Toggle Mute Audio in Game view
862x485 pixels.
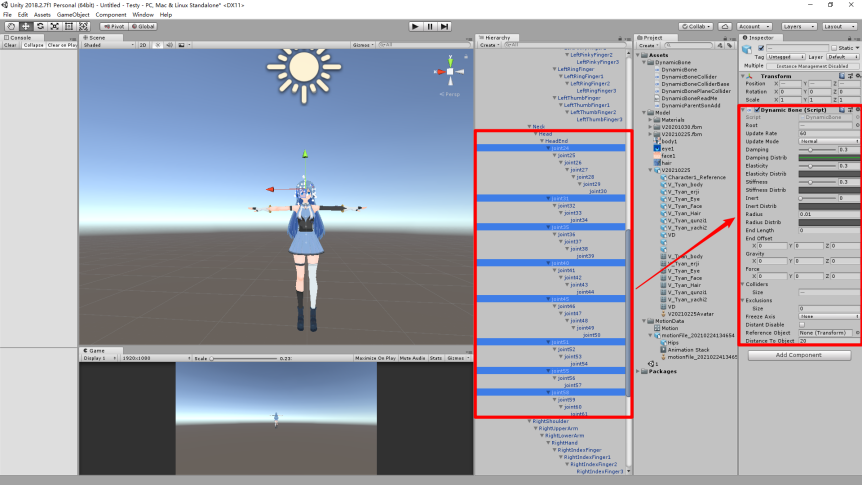coord(412,358)
